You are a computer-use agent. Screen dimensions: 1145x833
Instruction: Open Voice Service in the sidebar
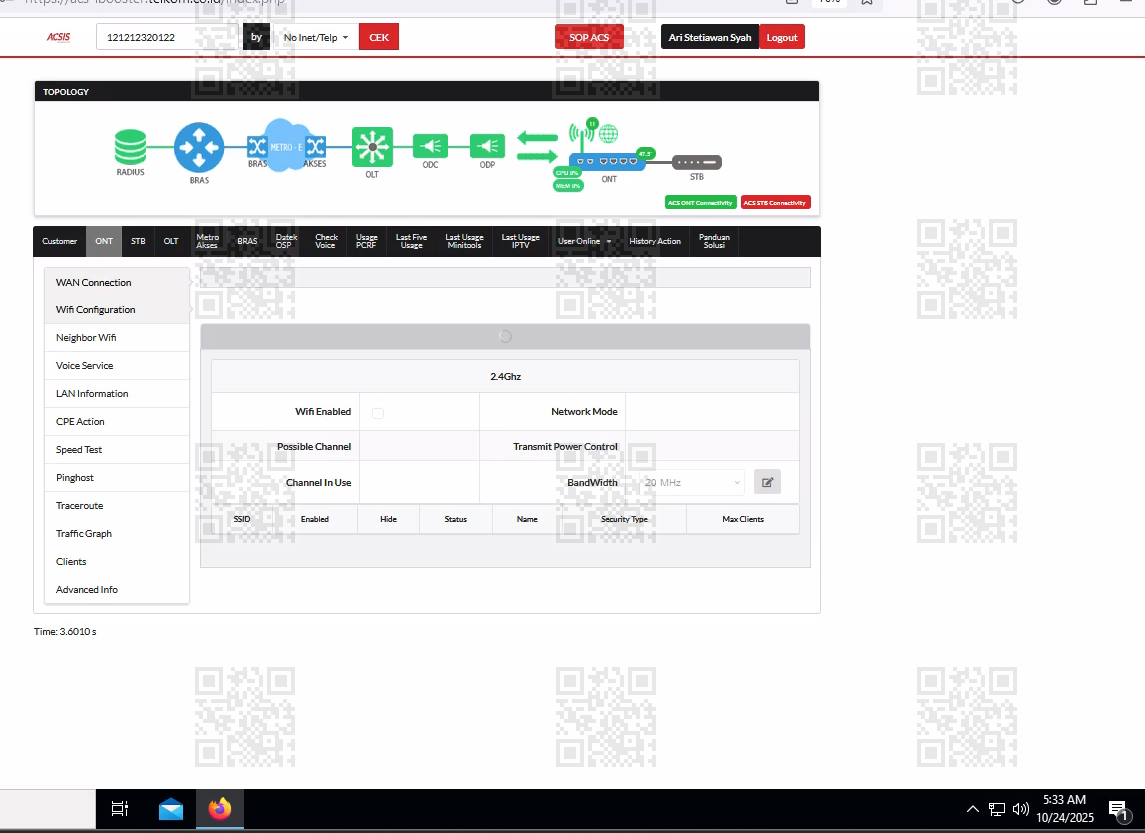tap(117, 366)
